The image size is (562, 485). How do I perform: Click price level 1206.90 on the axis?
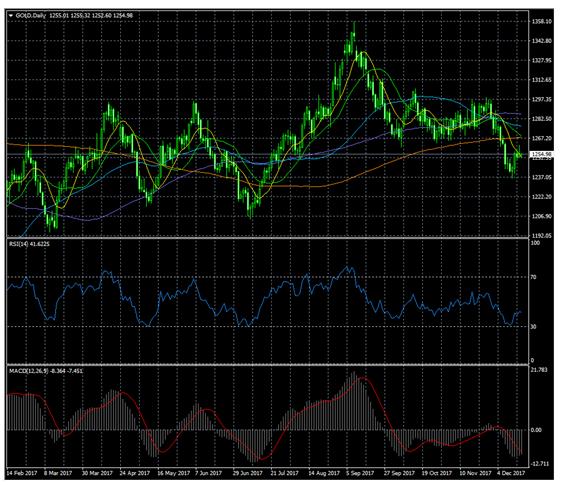542,216
